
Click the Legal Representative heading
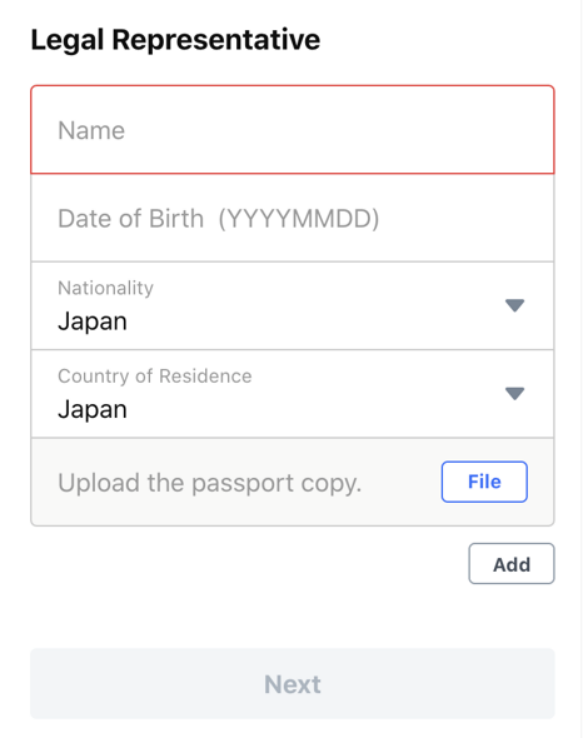coord(176,40)
